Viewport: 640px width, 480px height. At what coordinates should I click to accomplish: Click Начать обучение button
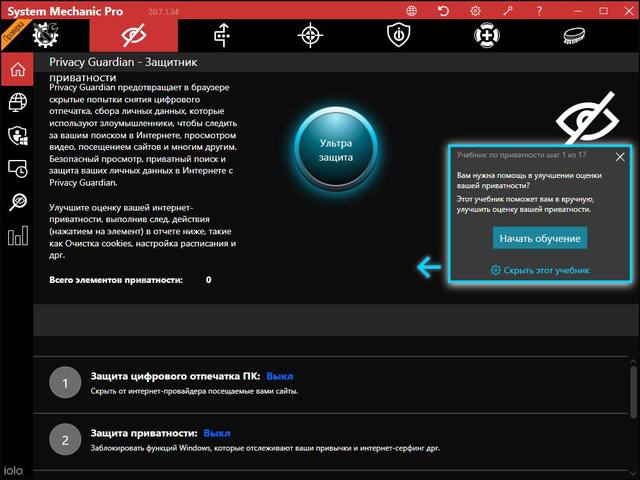[x=540, y=238]
